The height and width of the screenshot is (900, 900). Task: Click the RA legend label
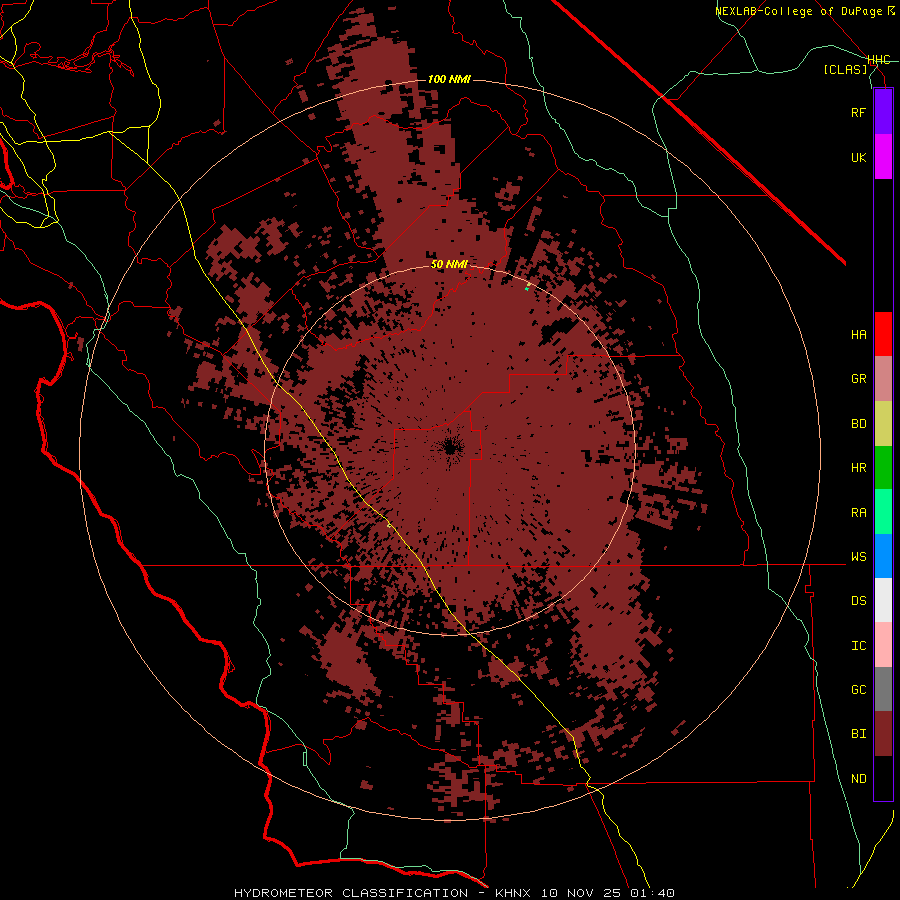(x=858, y=513)
